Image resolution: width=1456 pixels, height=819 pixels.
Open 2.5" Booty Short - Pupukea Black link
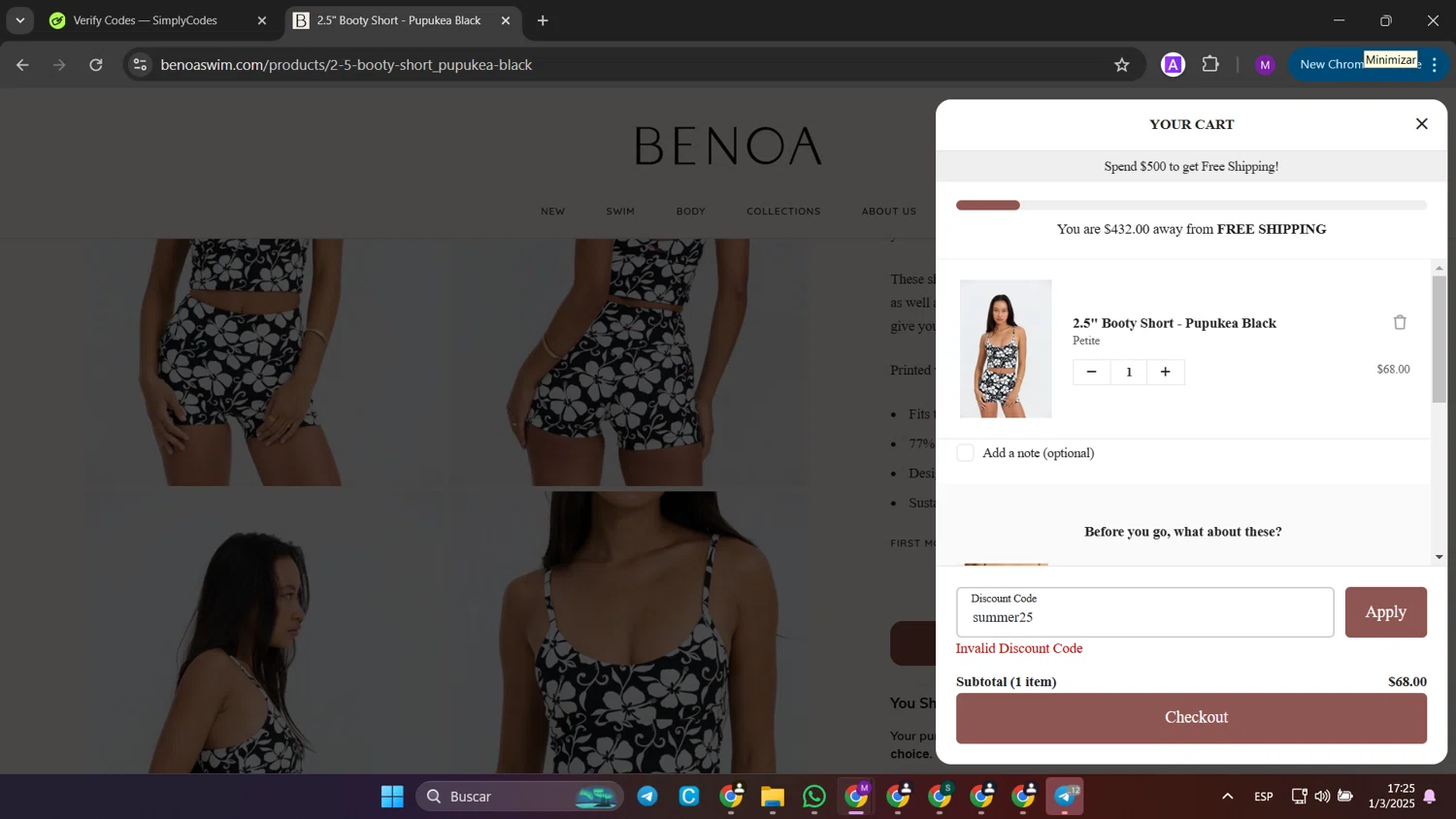coord(1174,323)
